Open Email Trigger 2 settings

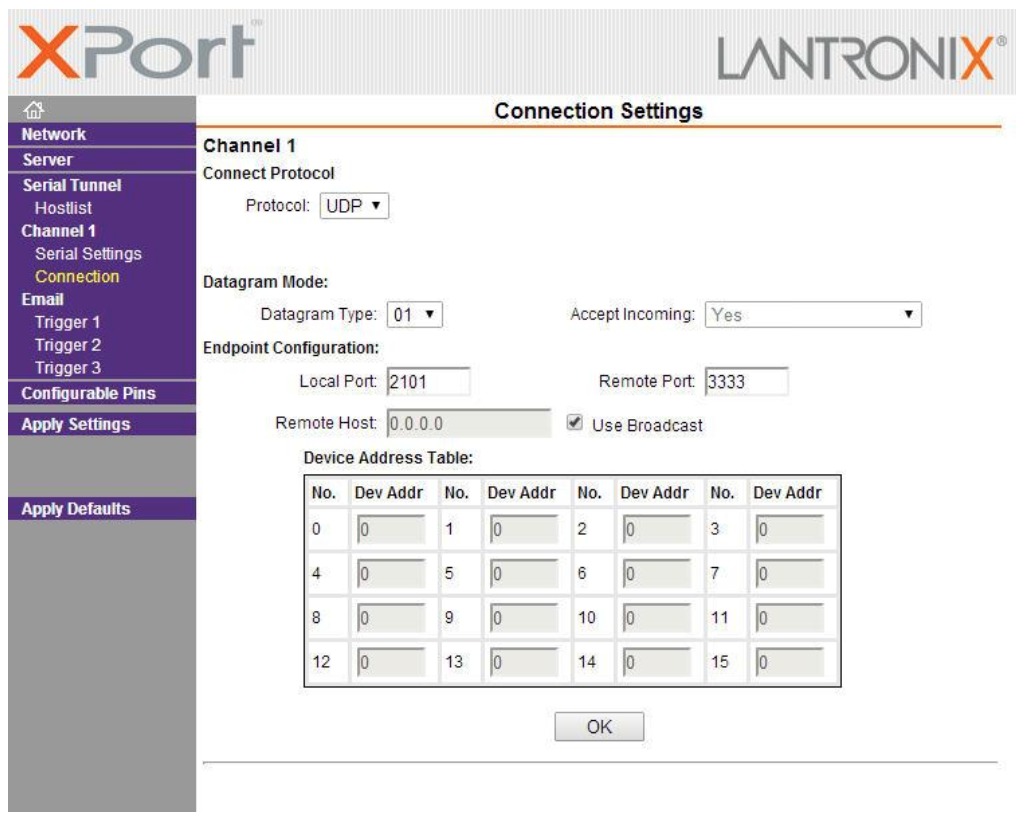click(67, 345)
